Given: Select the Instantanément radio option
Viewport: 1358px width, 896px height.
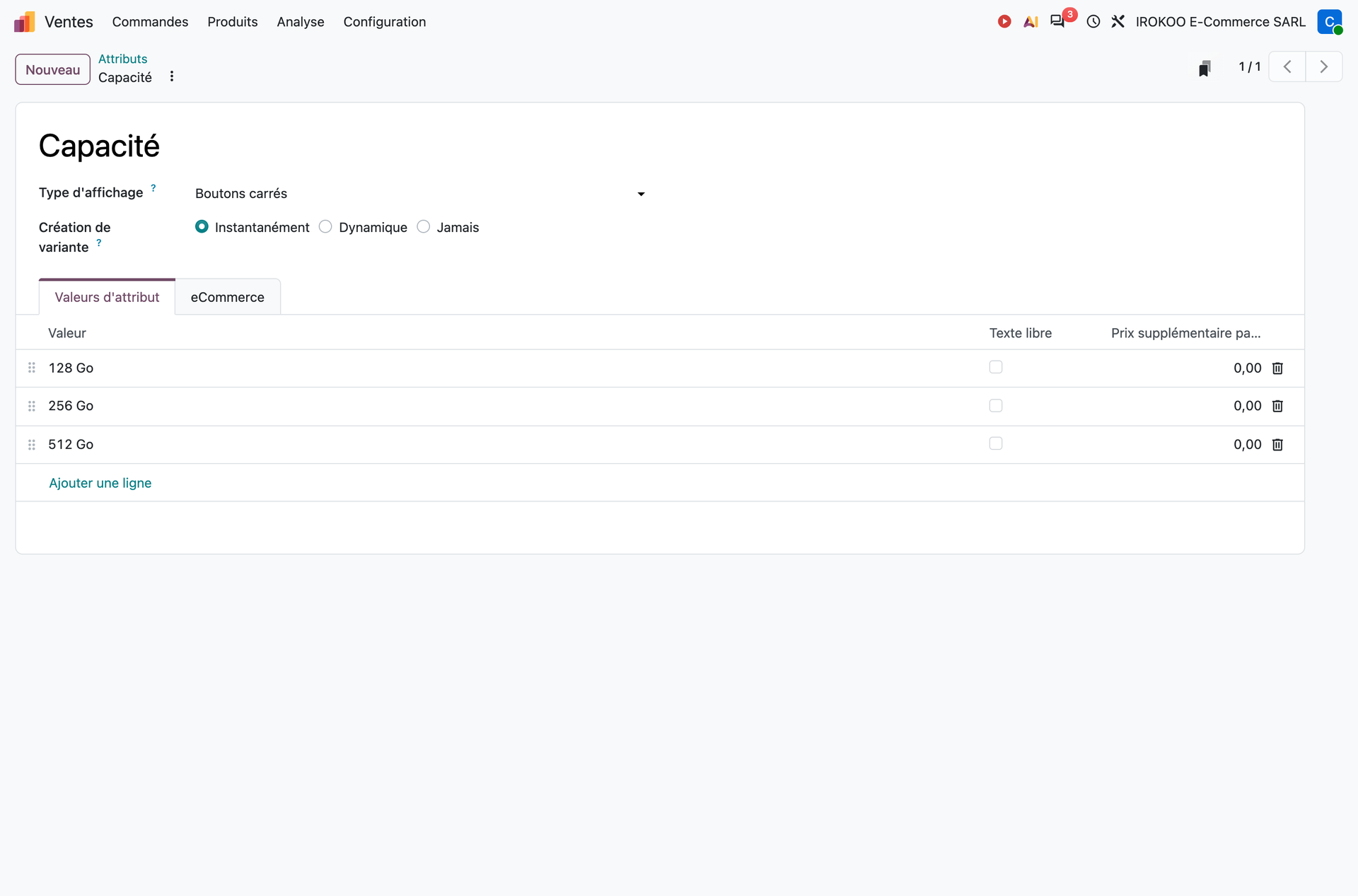Looking at the screenshot, I should [x=202, y=227].
